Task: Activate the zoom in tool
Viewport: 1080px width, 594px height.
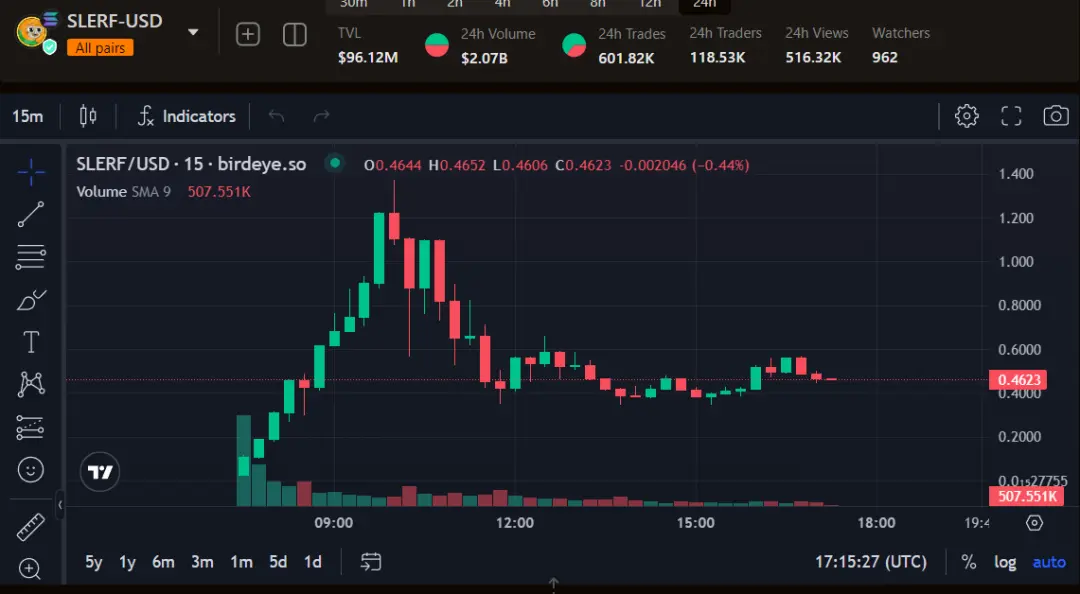Action: [30, 569]
